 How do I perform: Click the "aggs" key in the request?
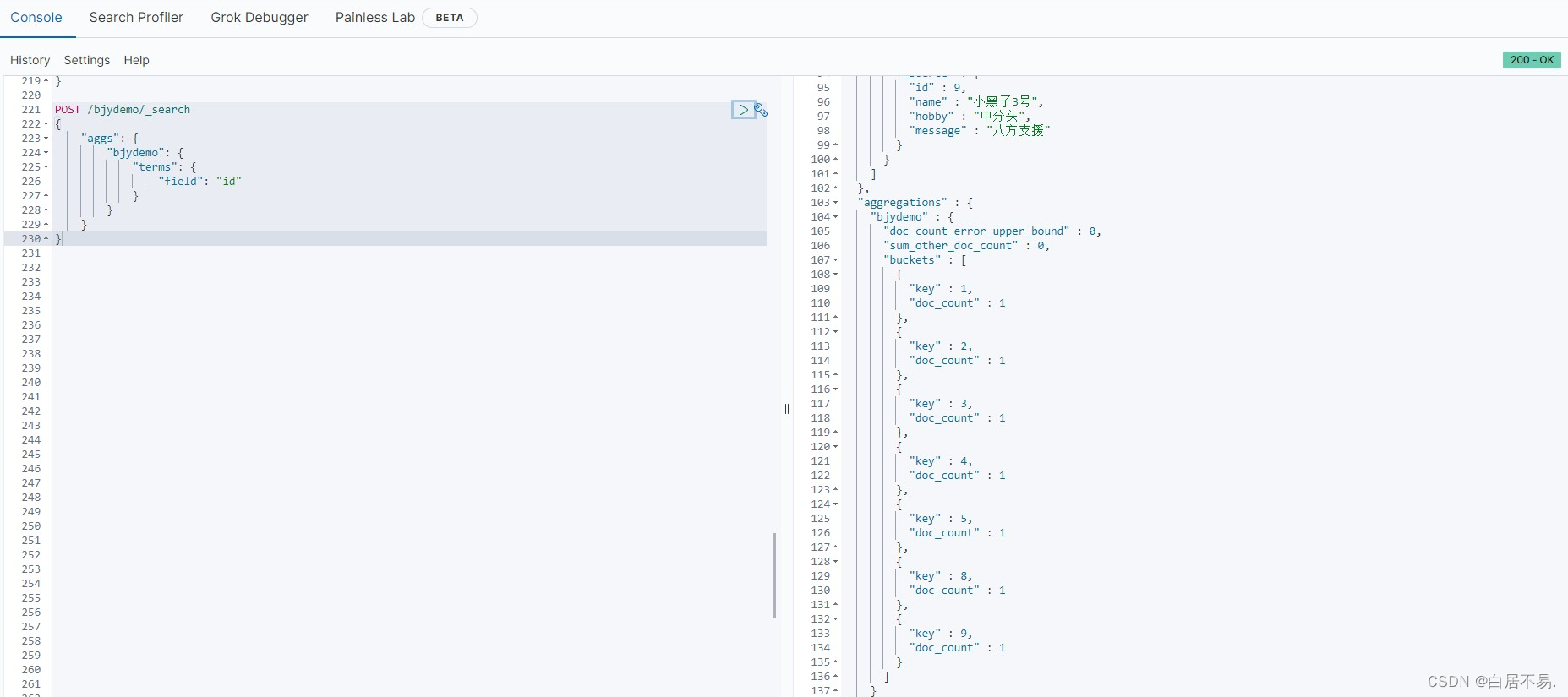point(100,139)
